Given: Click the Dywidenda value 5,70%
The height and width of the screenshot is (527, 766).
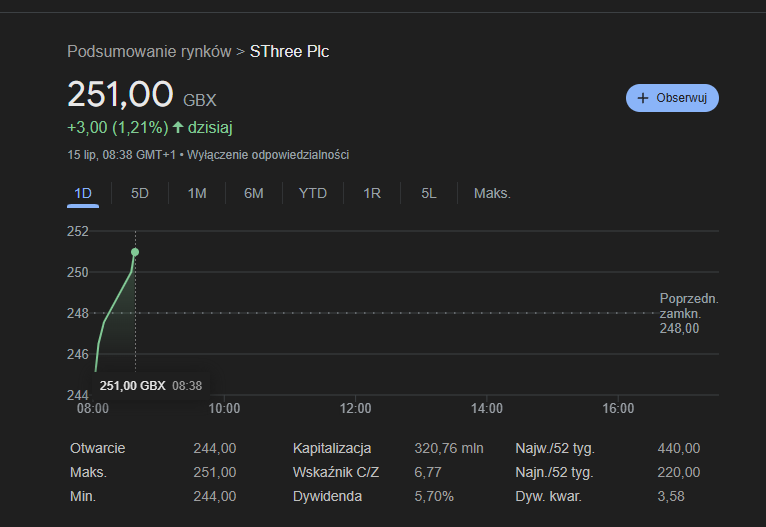Looking at the screenshot, I should coord(434,496).
